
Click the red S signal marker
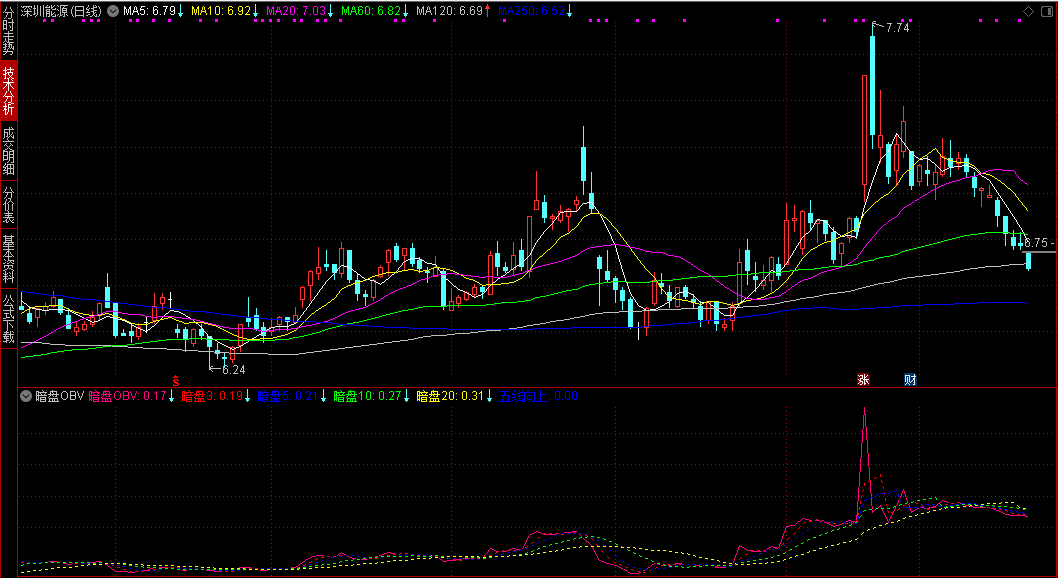pyautogui.click(x=176, y=380)
